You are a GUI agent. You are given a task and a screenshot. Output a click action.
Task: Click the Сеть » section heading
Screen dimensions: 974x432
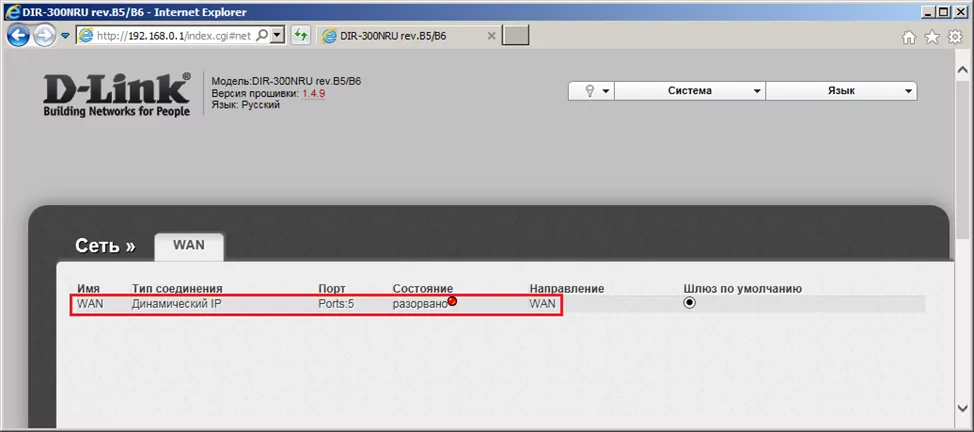click(105, 246)
